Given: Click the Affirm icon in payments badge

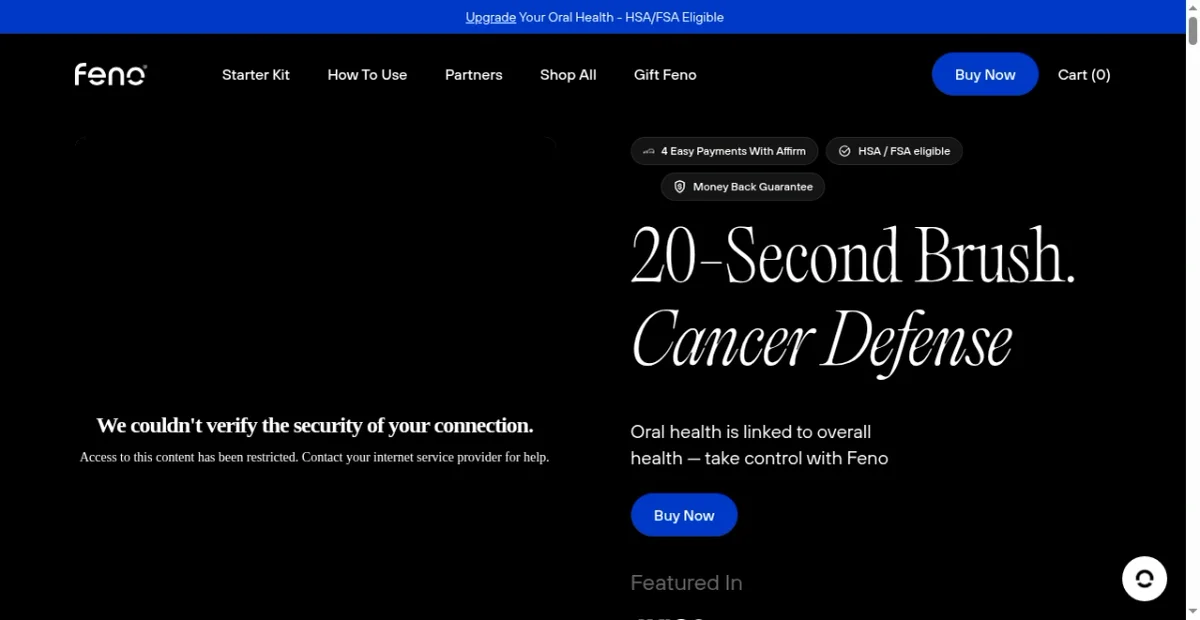Looking at the screenshot, I should point(649,151).
